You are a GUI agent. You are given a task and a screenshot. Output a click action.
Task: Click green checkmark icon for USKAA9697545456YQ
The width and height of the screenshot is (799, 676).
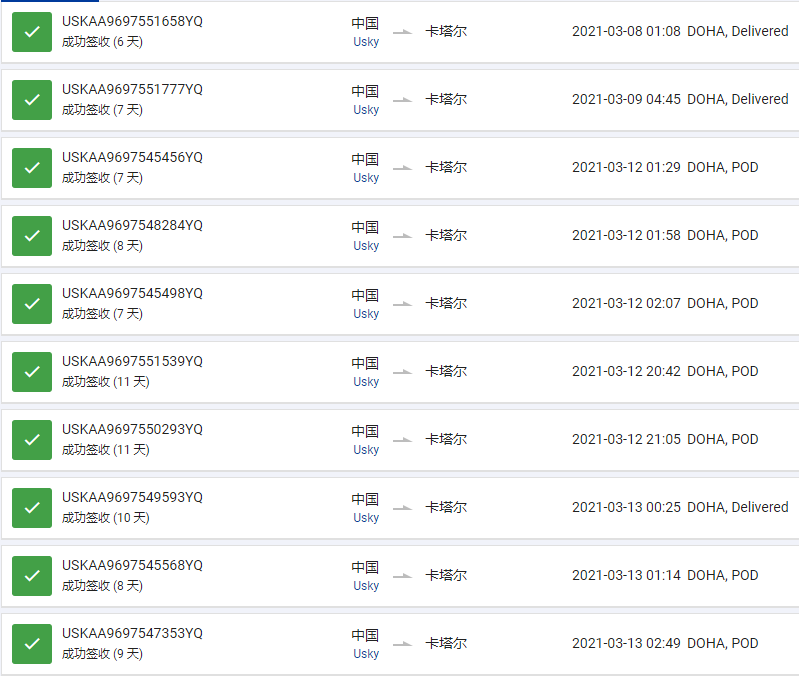[32, 168]
